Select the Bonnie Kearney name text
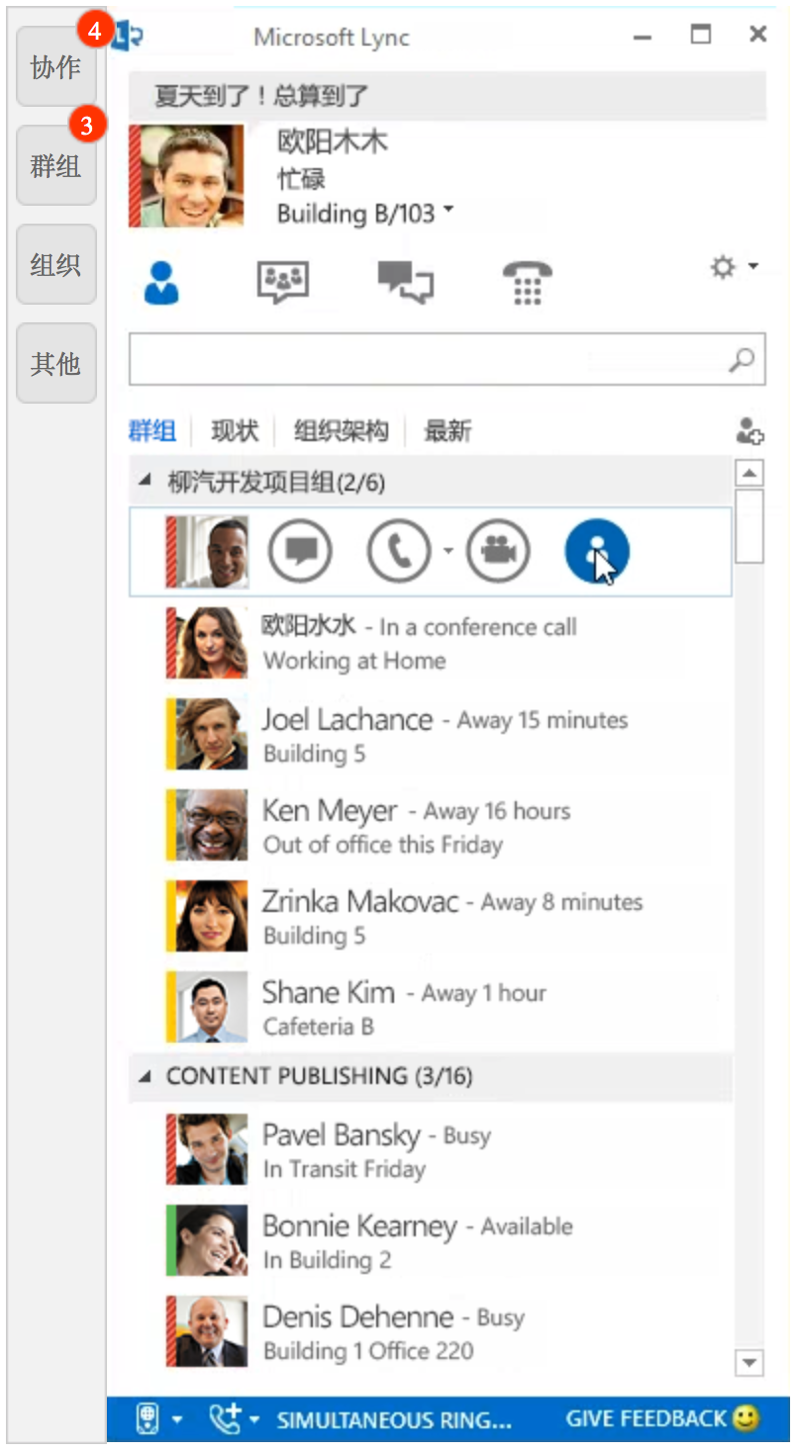 tap(359, 1226)
